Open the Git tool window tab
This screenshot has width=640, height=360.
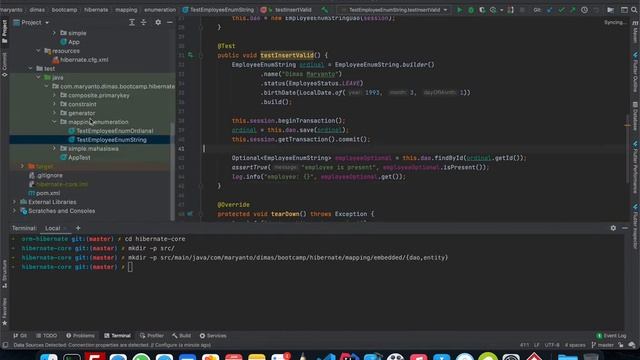20,336
